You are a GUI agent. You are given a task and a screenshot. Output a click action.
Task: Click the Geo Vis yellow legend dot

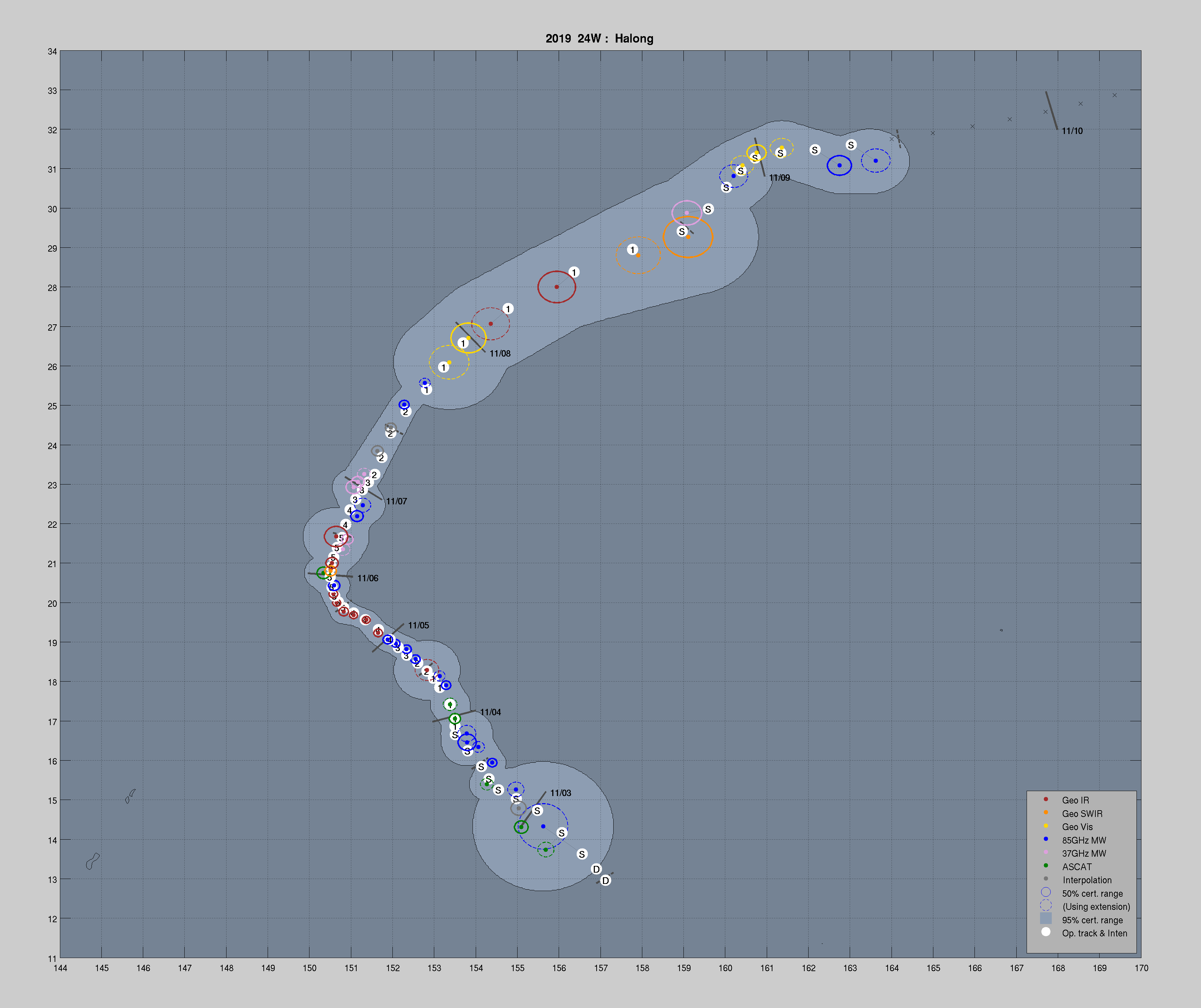[x=1045, y=825]
